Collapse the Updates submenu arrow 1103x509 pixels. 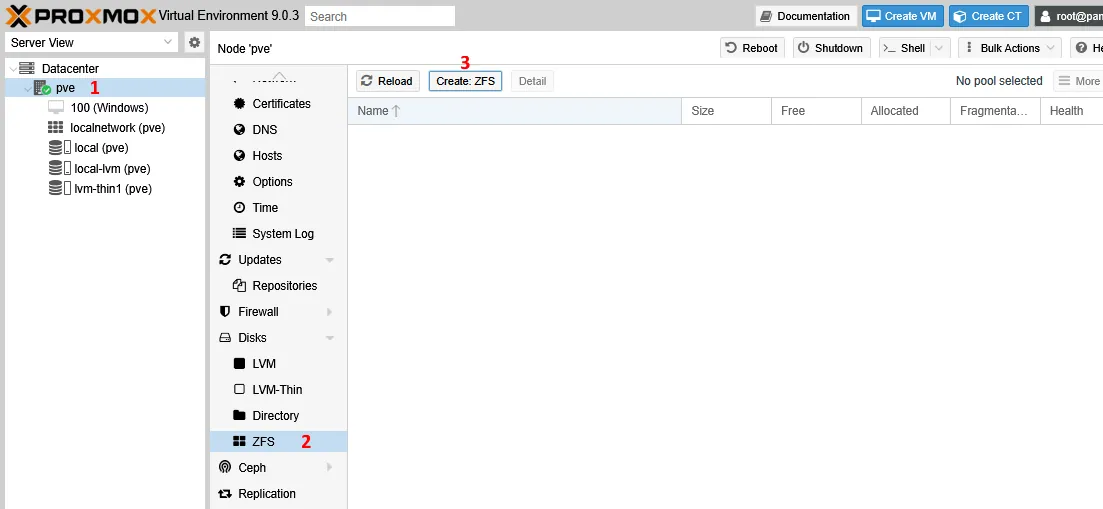pyautogui.click(x=329, y=260)
